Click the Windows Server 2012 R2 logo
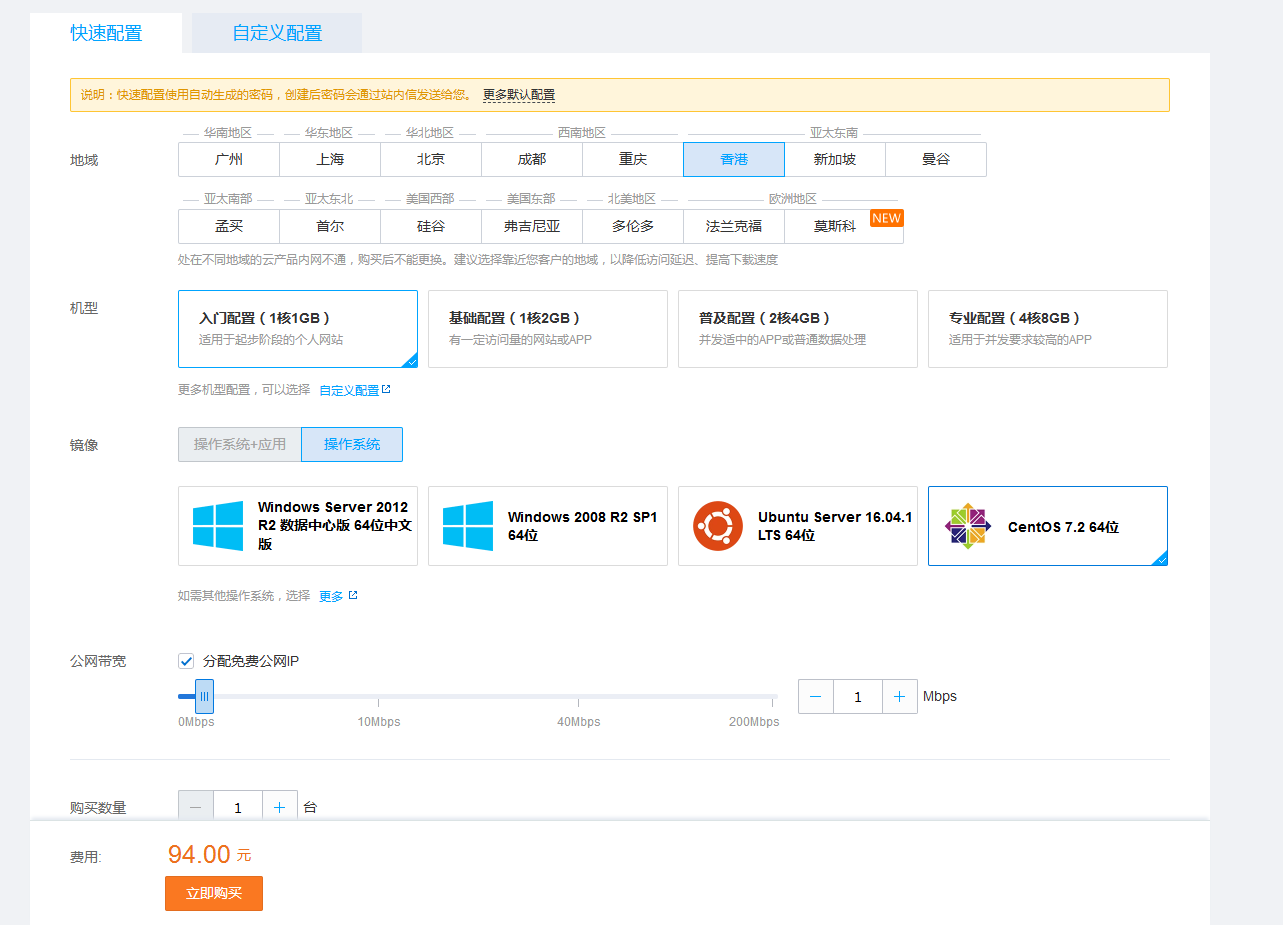The height and width of the screenshot is (925, 1283). (x=218, y=526)
